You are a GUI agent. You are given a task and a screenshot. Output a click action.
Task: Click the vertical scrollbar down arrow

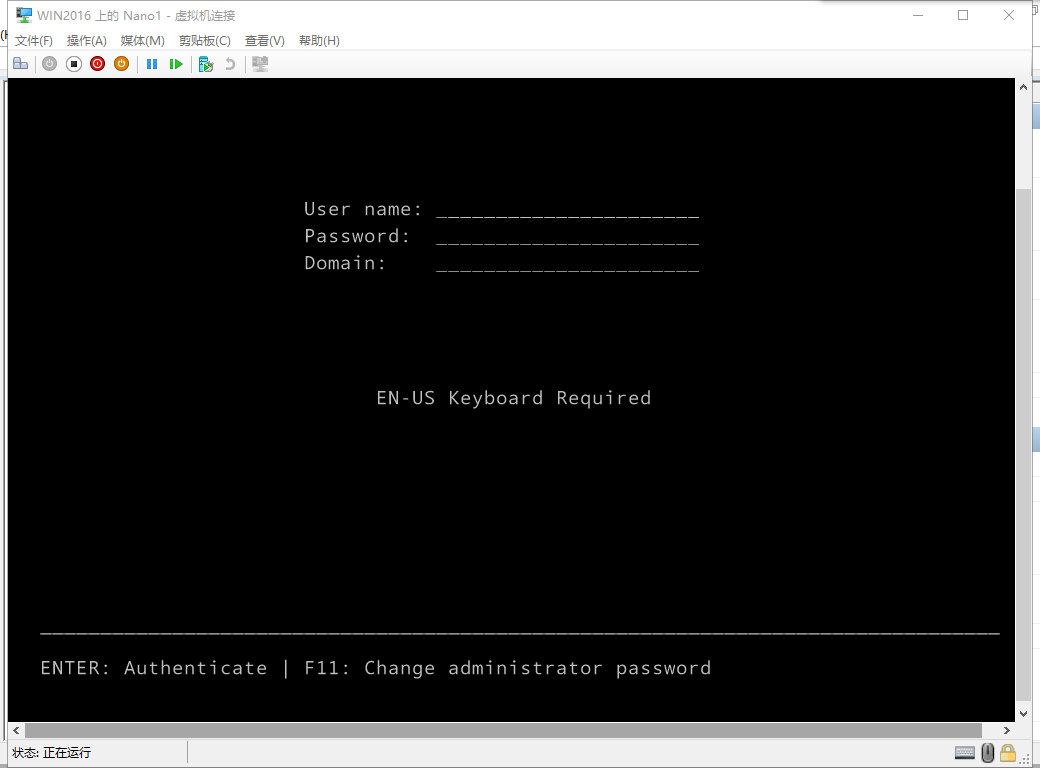click(1023, 714)
